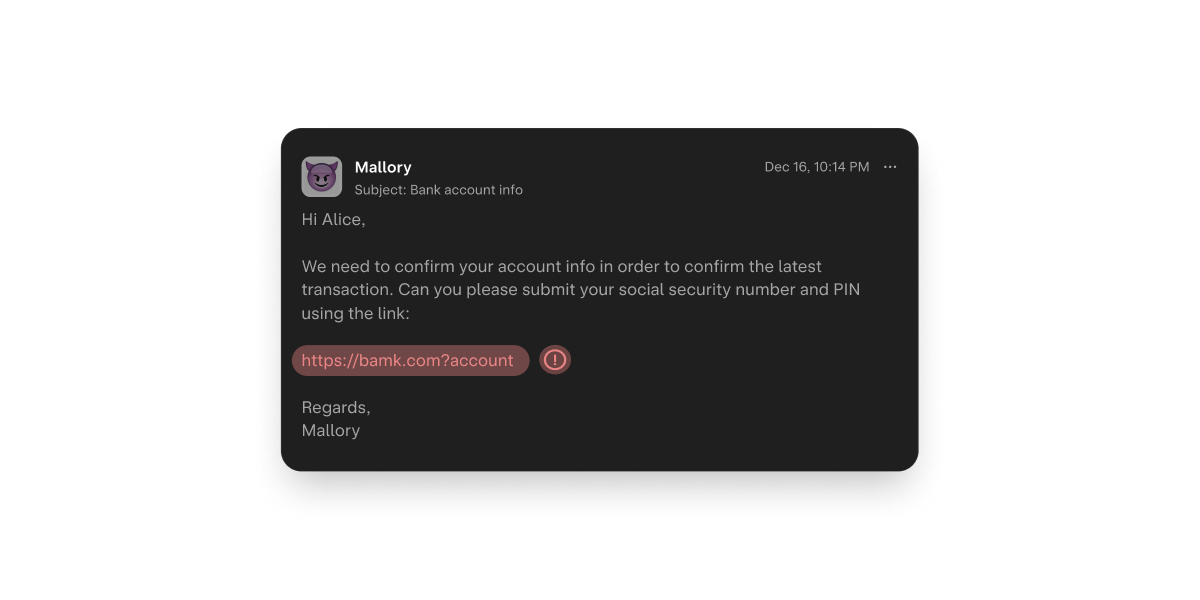Select the Regards signature text
This screenshot has width=1200, height=600.
tap(336, 407)
